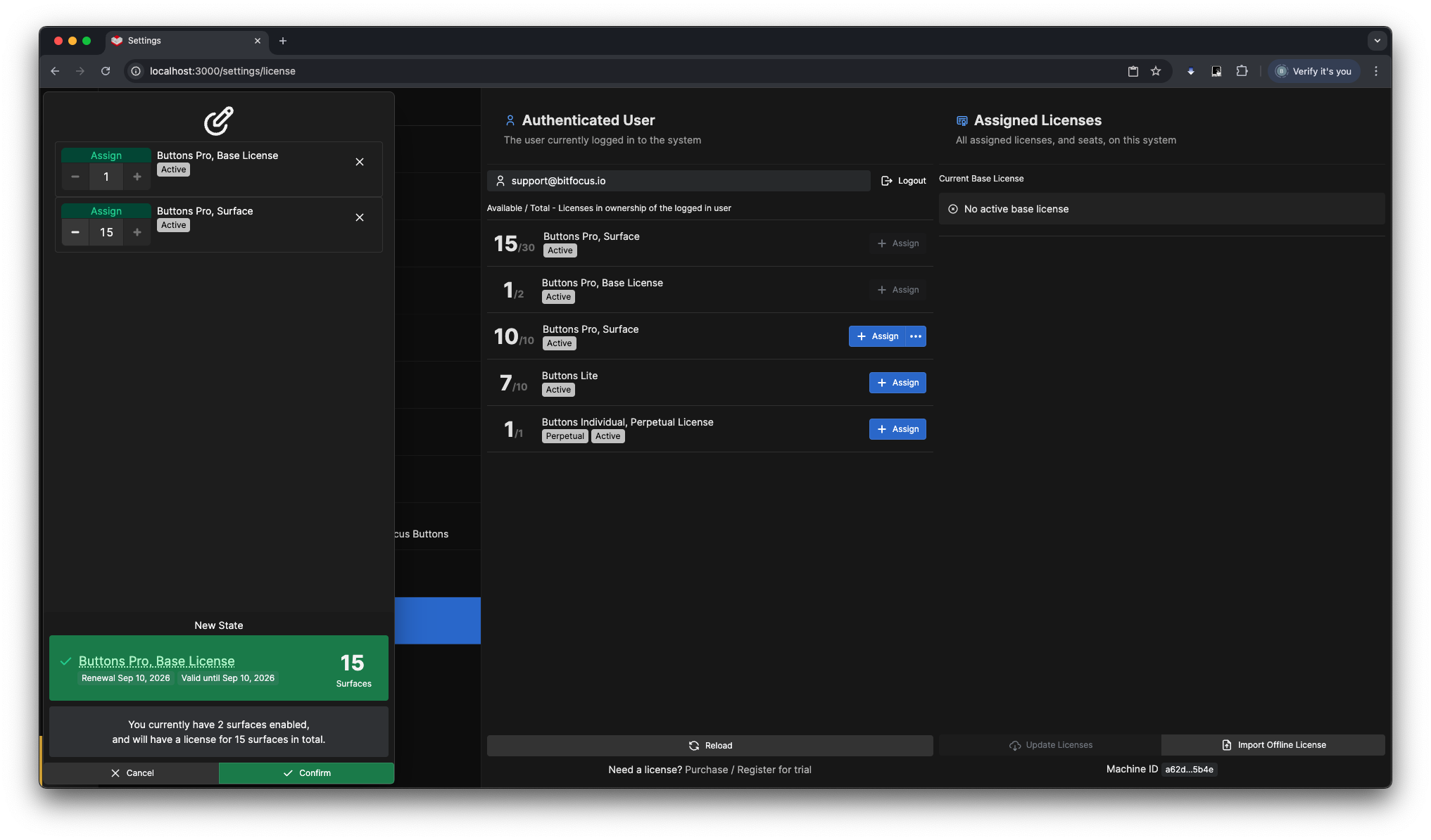Screen dimensions: 1431x840
Task: Follow the Purchase link
Action: pyautogui.click(x=706, y=770)
